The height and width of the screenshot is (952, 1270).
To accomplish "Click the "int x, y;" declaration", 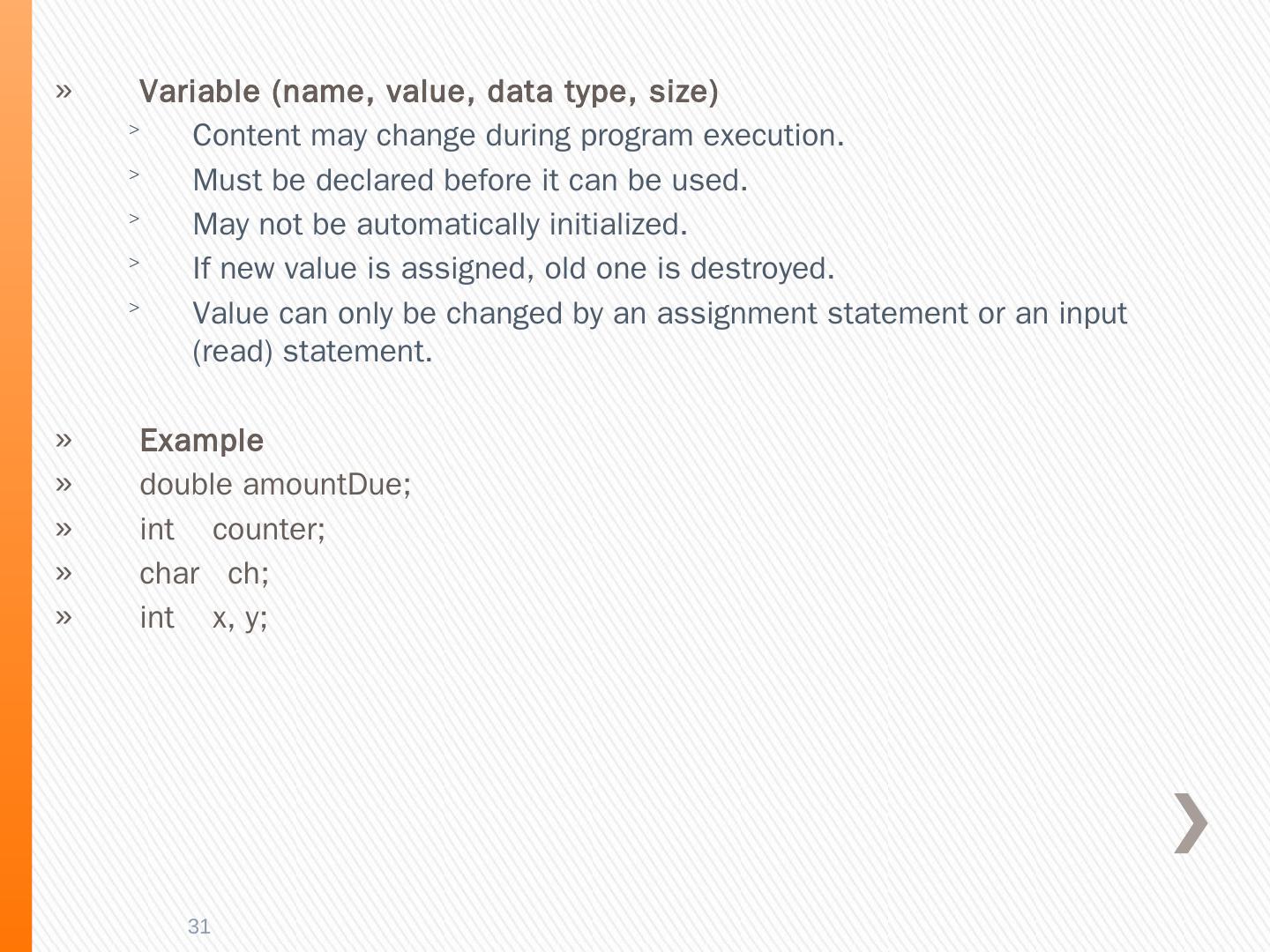I will 203,618.
